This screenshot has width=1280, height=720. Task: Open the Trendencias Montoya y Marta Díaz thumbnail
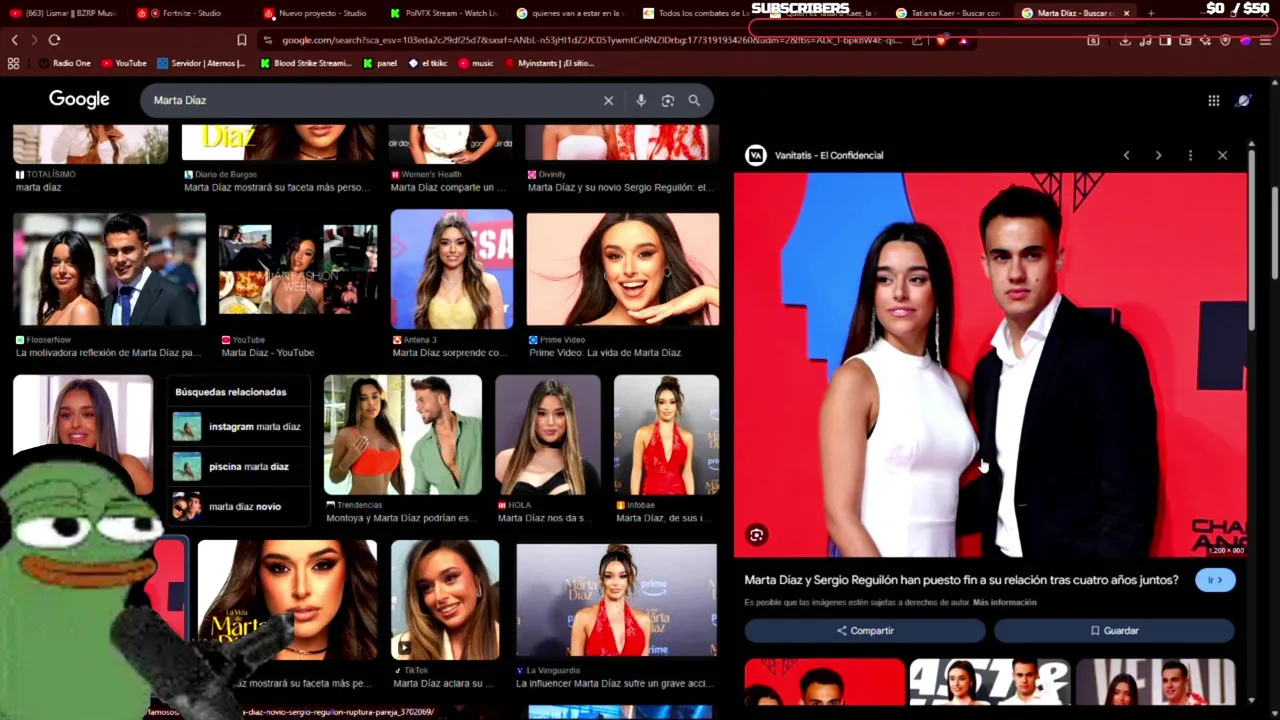click(x=403, y=435)
